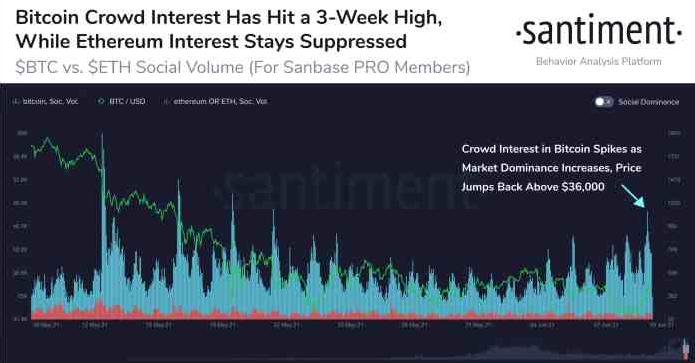Click the circle icon beside 'BTC / USD'
This screenshot has height=363, width=695.
pos(101,101)
